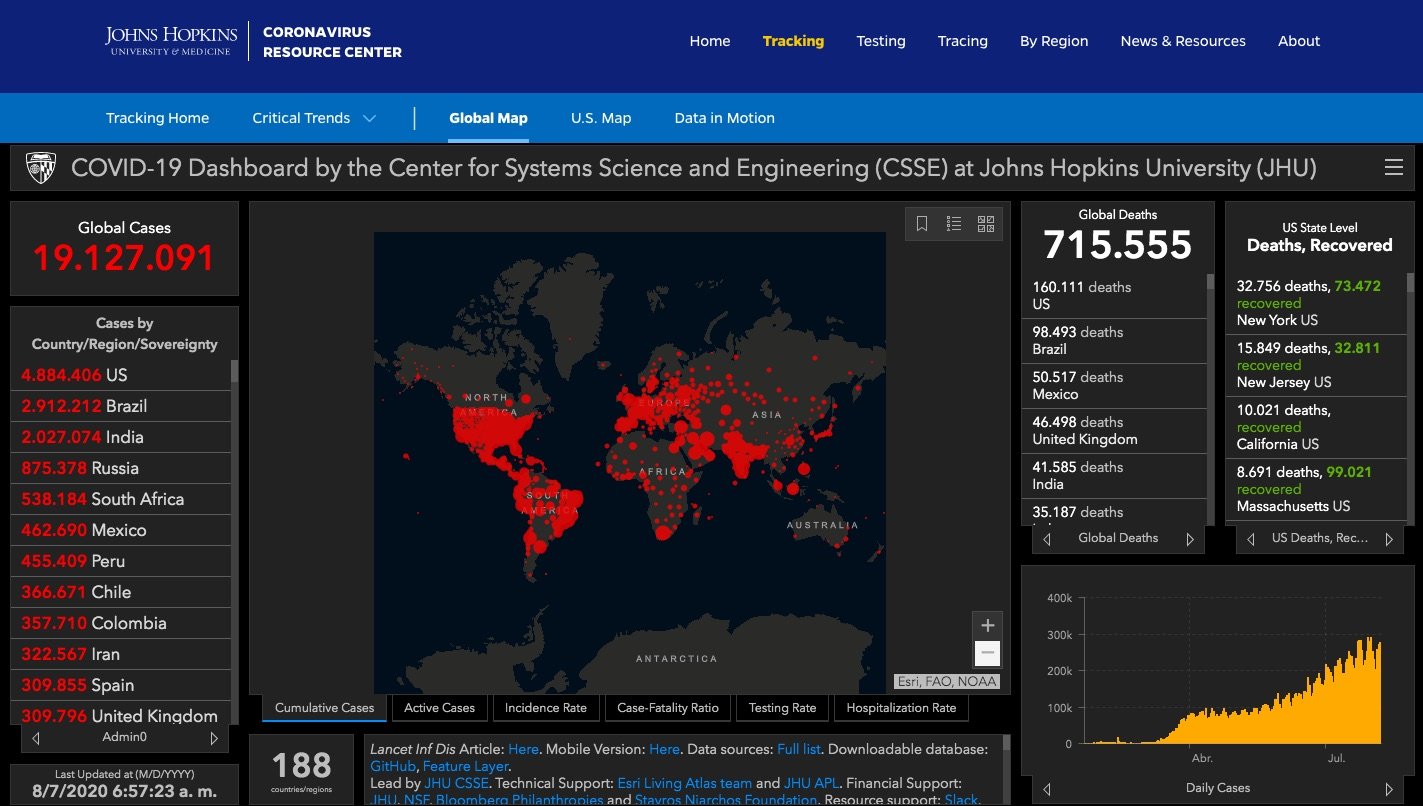
Task: Click left arrow beside Global Deaths pager
Action: pyautogui.click(x=1047, y=539)
